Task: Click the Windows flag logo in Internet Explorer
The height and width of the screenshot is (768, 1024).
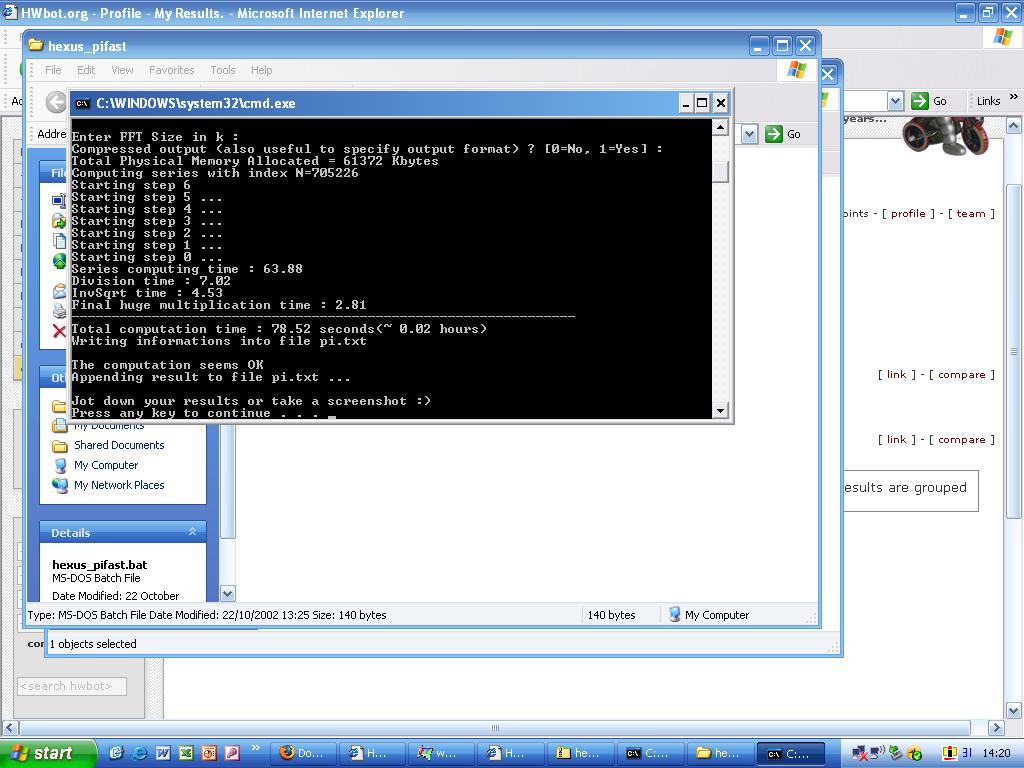Action: click(1002, 37)
